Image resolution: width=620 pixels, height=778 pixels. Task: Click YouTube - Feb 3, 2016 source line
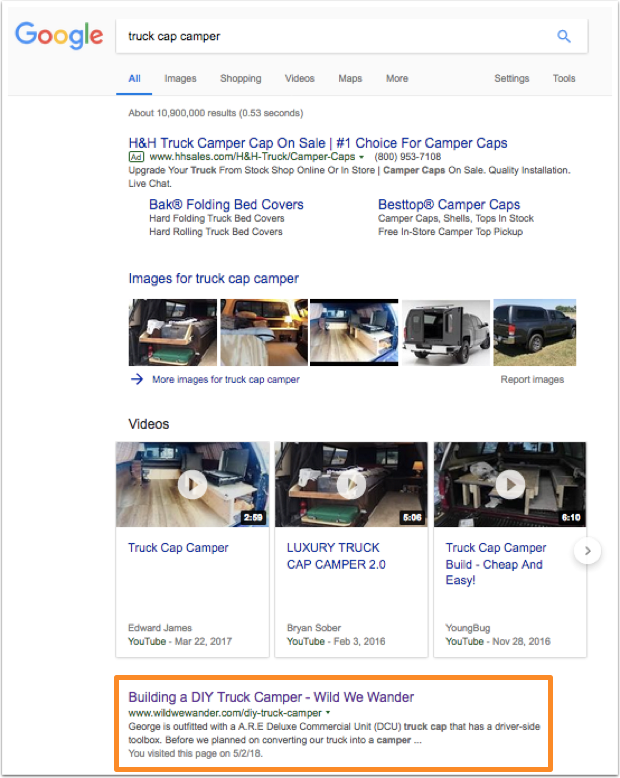point(336,642)
